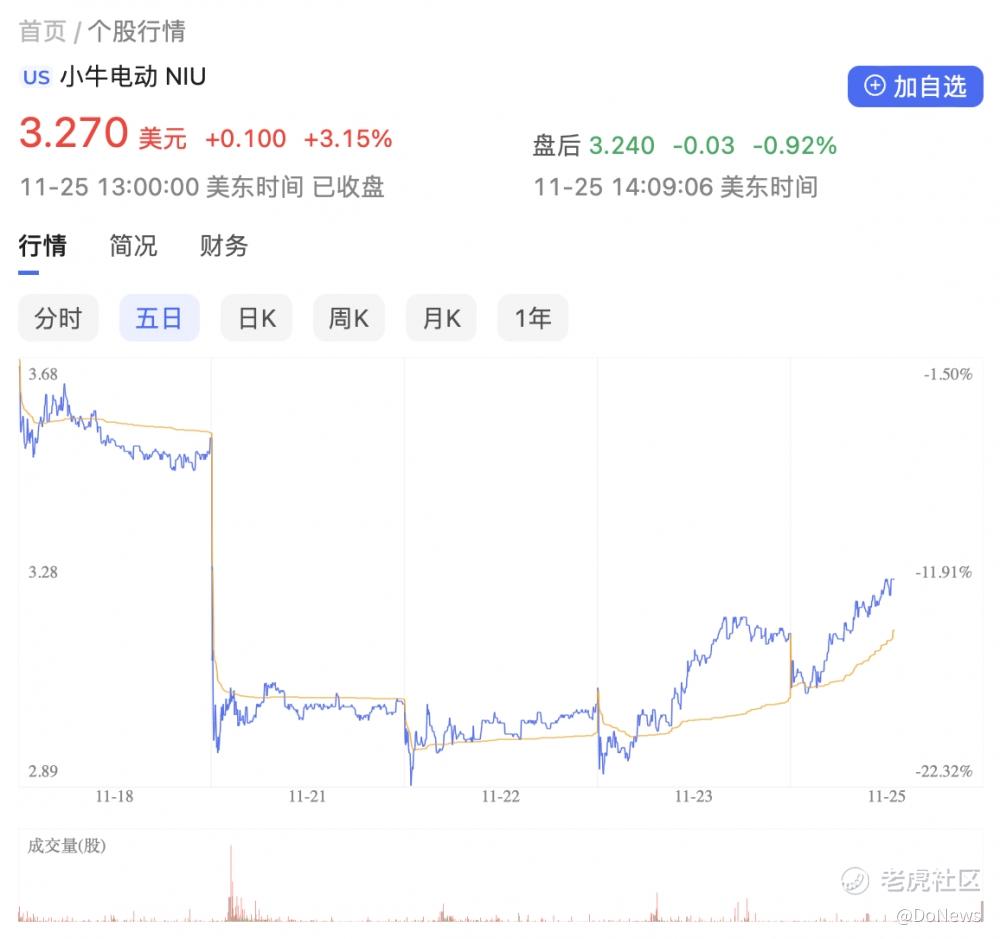The width and height of the screenshot is (1000, 939).
Task: Click the US market badge icon
Action: pos(36,77)
